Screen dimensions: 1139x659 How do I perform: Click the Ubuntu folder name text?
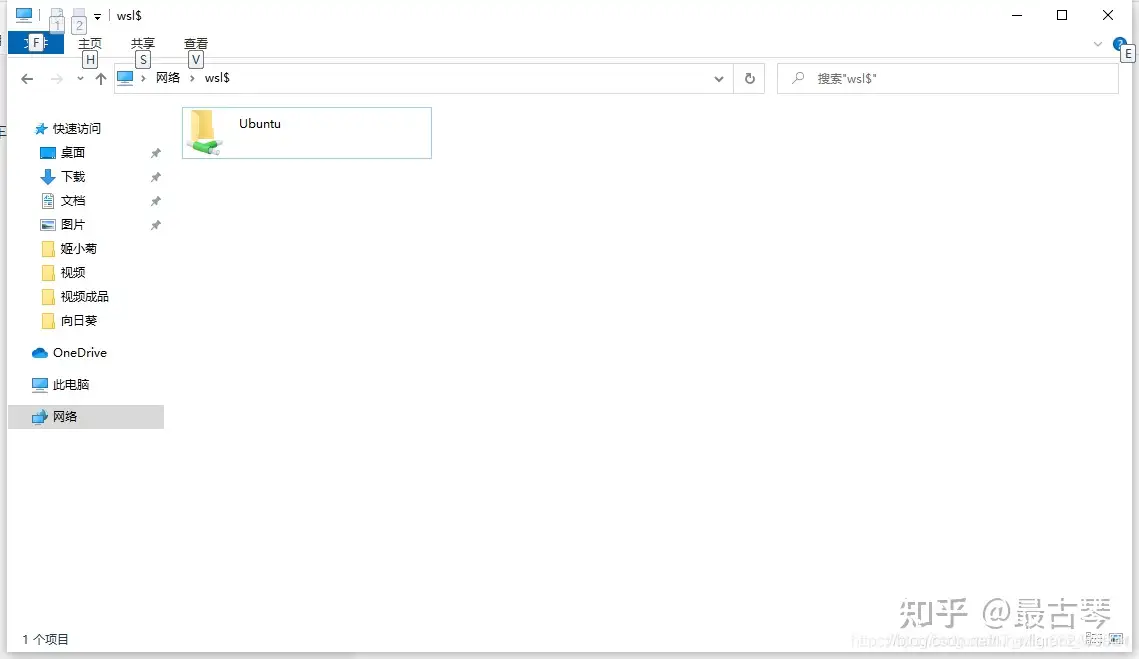(x=260, y=124)
